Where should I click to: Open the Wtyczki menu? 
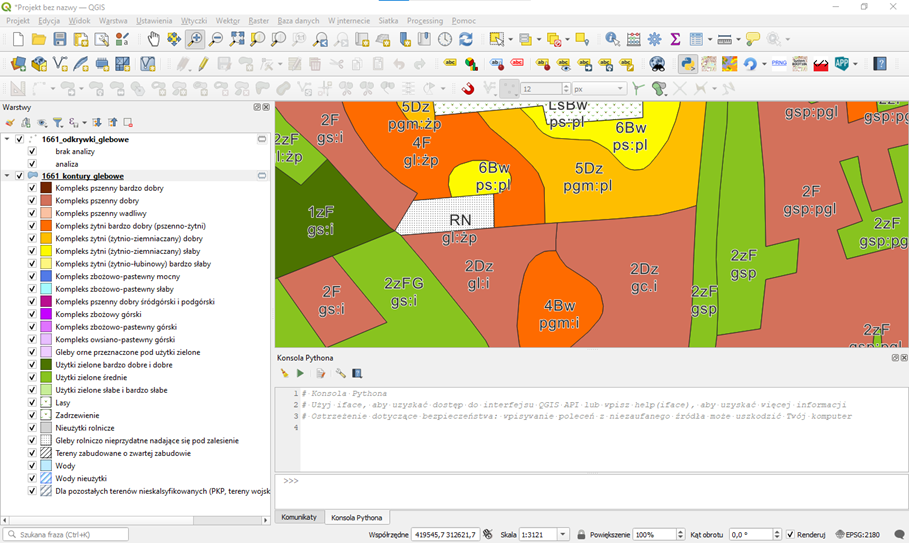click(x=193, y=20)
